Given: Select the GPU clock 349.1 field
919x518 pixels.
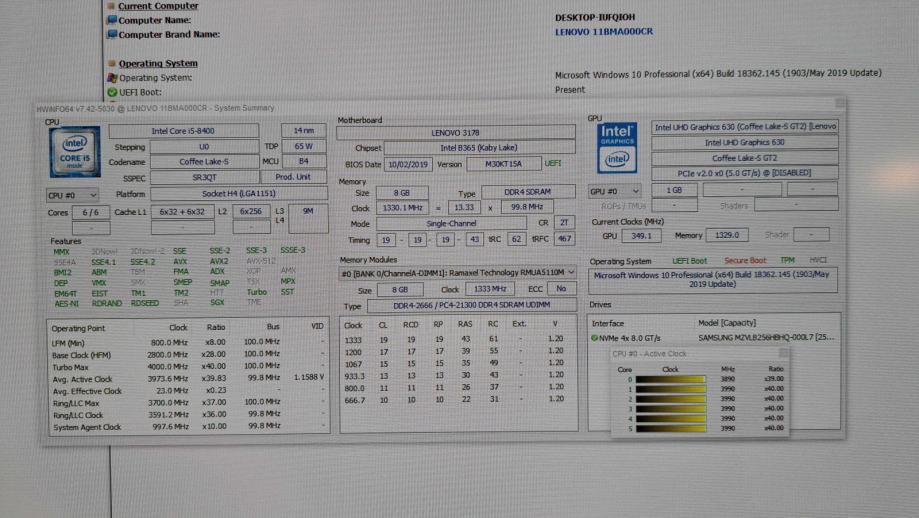Looking at the screenshot, I should [x=641, y=236].
